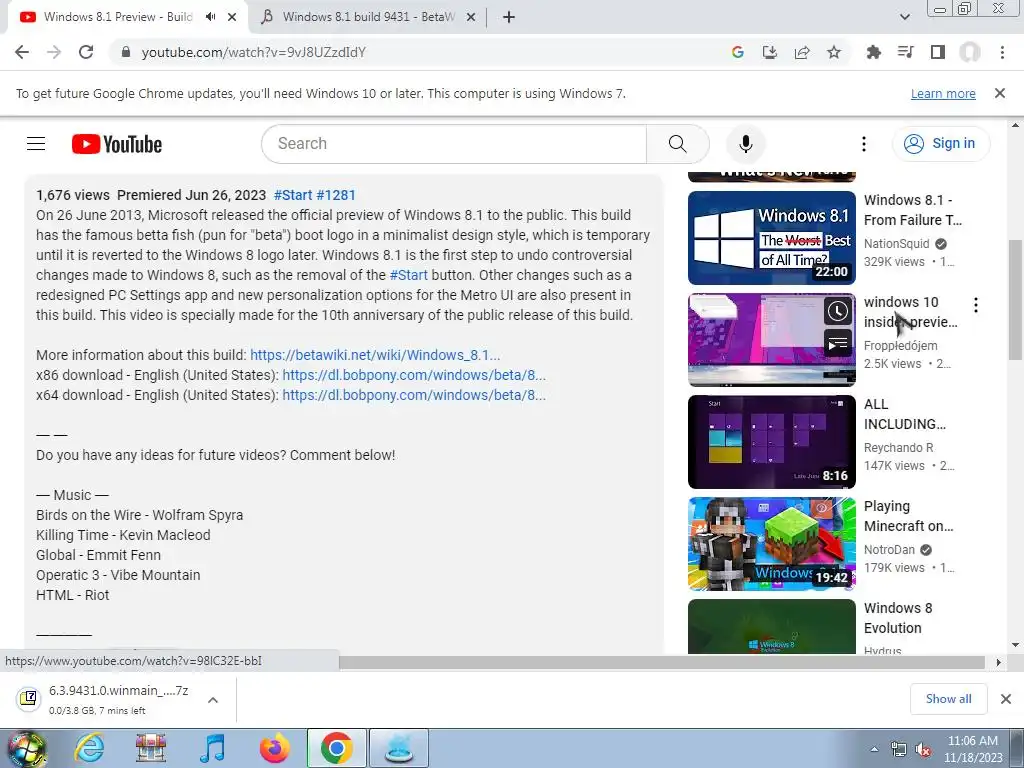Image resolution: width=1024 pixels, height=768 pixels.
Task: Open the music note app in taskbar
Action: tap(212, 748)
